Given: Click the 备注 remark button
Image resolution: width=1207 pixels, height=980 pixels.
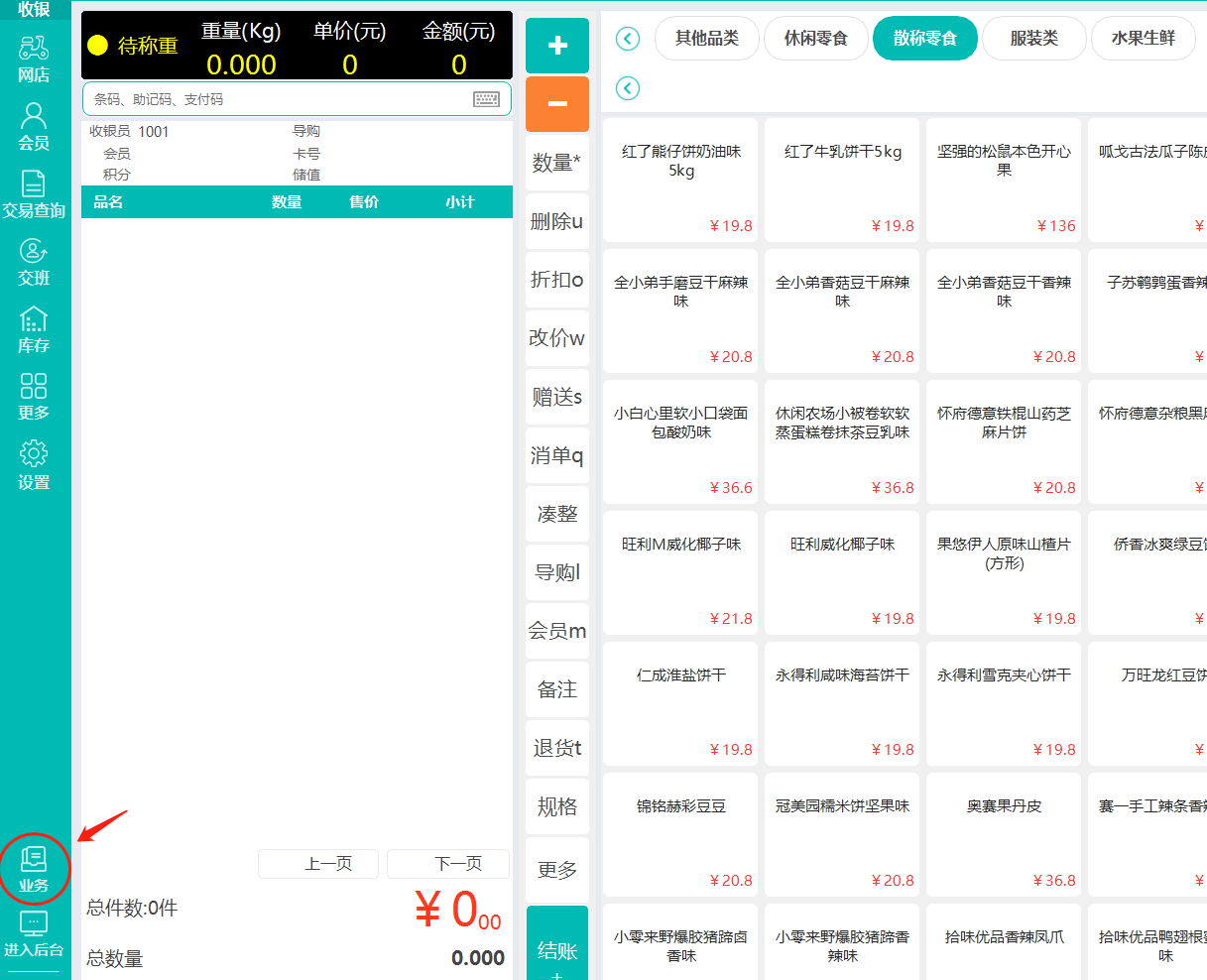Looking at the screenshot, I should tap(557, 689).
